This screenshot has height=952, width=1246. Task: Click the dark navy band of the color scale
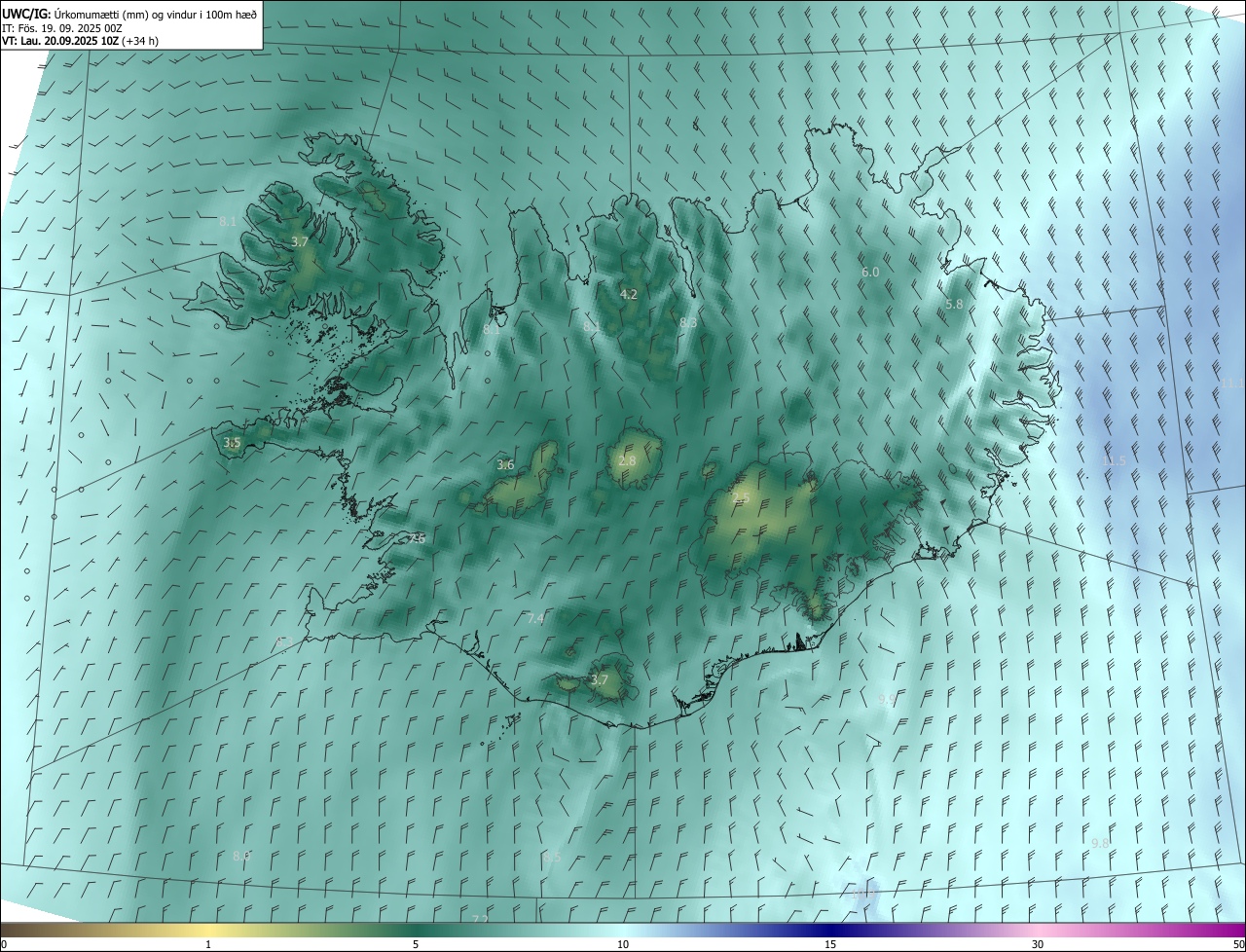[x=830, y=930]
